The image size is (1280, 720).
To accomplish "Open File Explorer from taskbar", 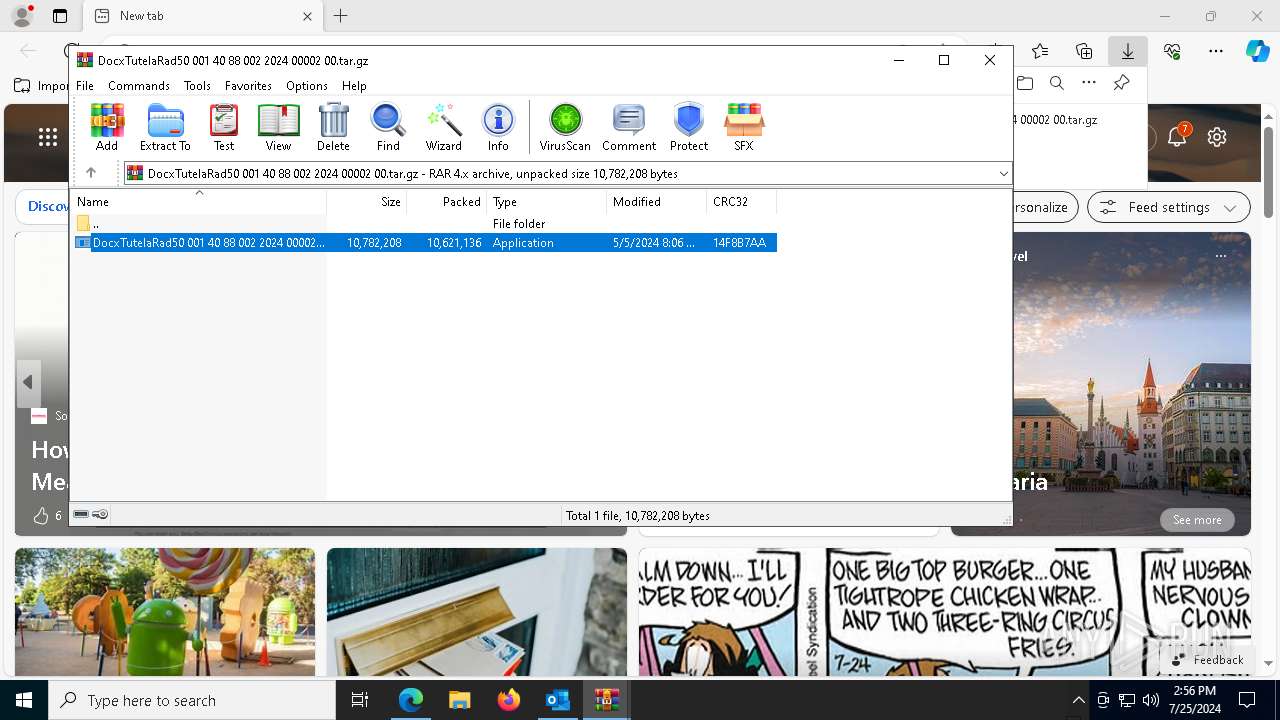I will (x=459, y=700).
